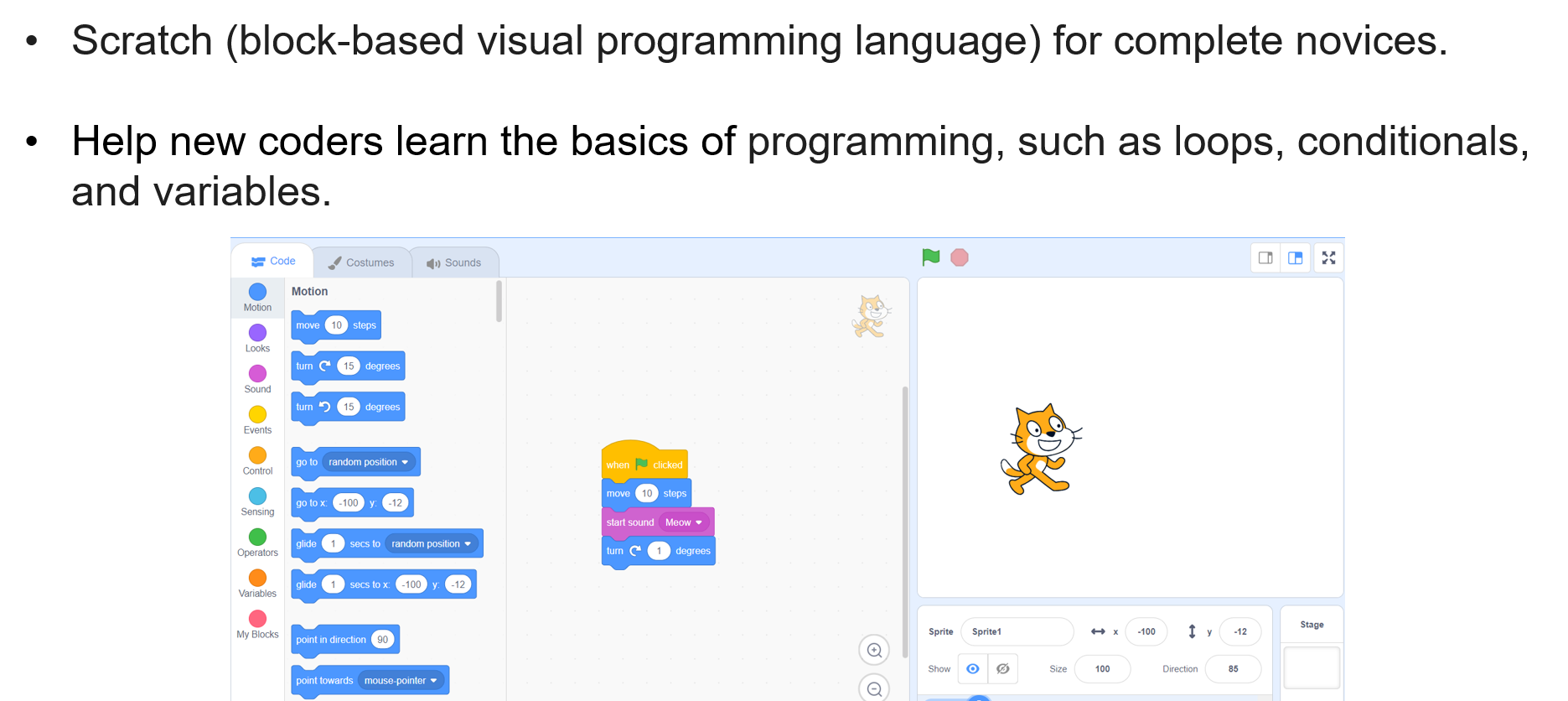This screenshot has width=1568, height=701.
Task: Enter full screen stage mode
Action: click(1328, 258)
